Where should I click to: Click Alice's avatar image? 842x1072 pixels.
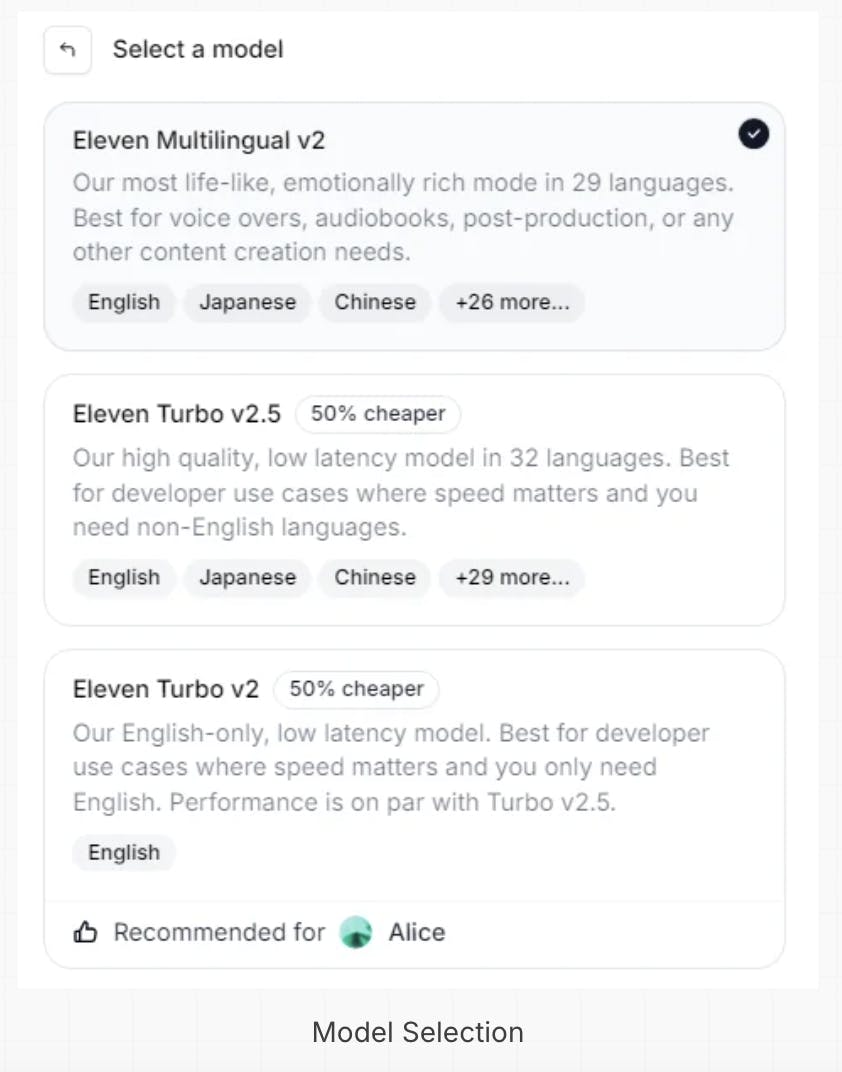tap(356, 933)
